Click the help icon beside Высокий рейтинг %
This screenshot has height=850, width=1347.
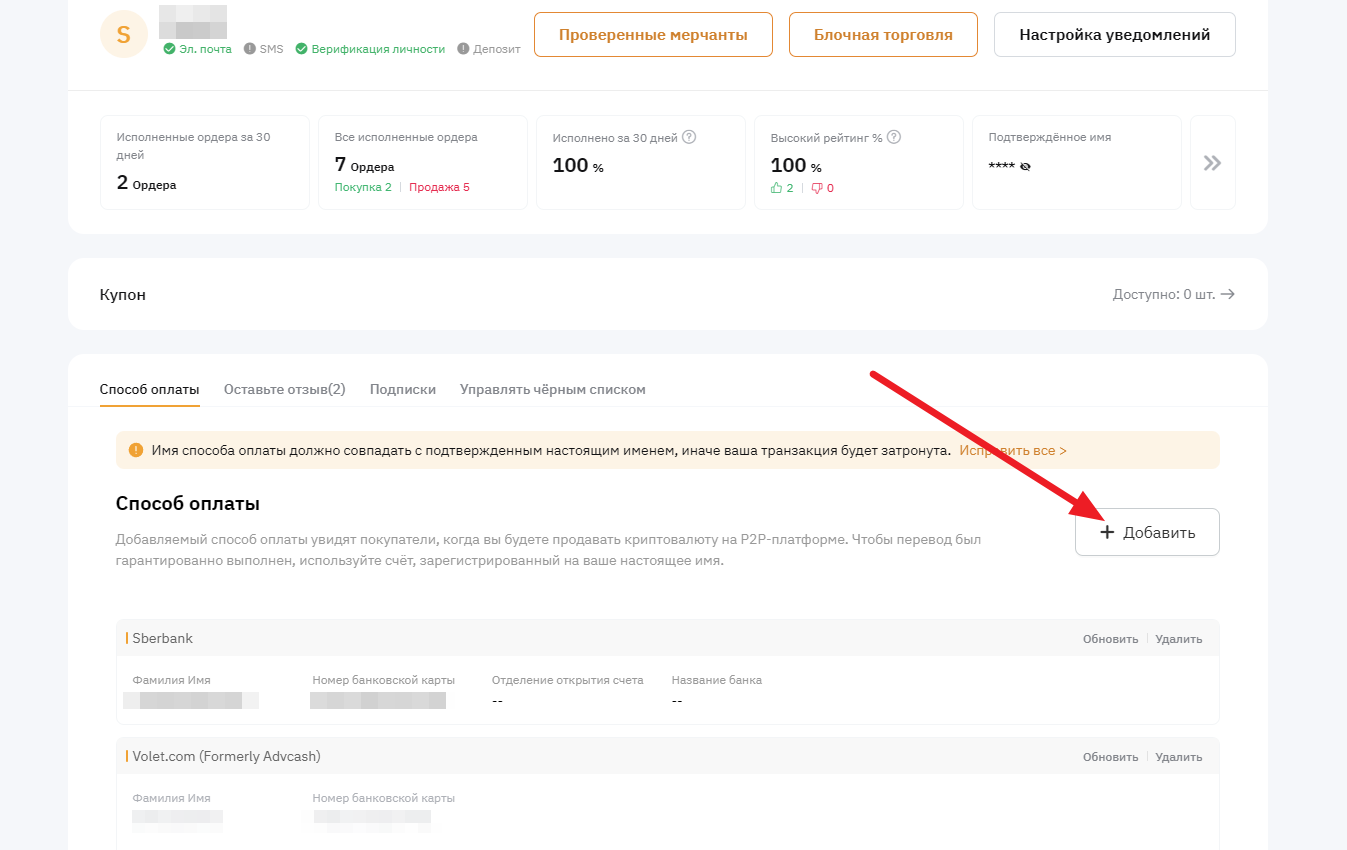coord(894,137)
